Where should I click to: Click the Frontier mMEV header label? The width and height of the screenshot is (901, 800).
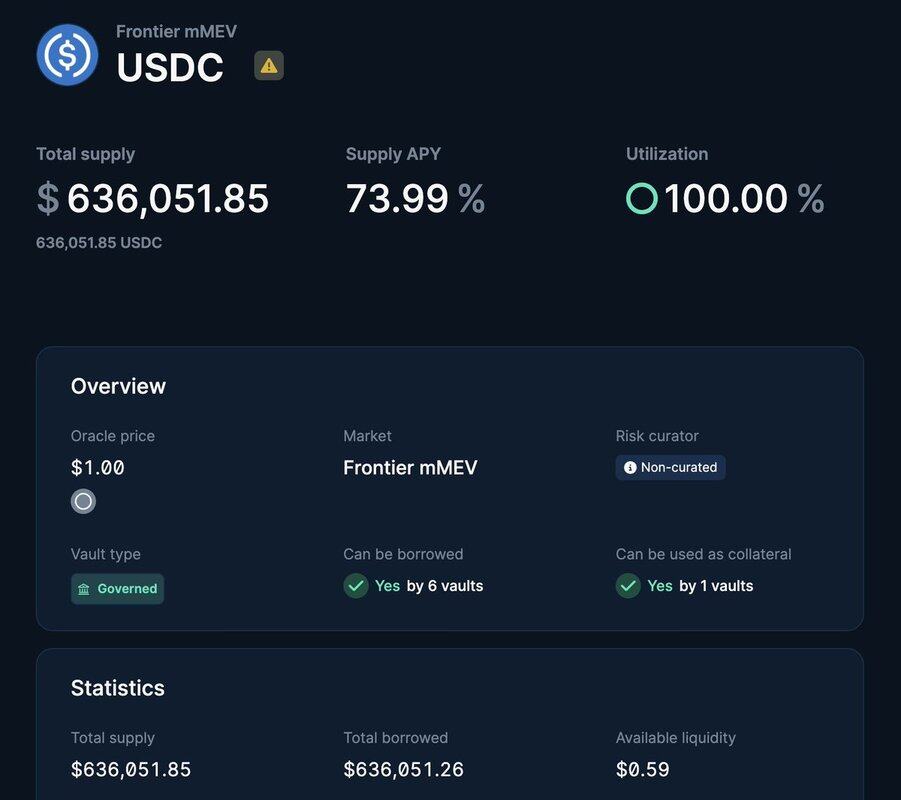pos(176,32)
